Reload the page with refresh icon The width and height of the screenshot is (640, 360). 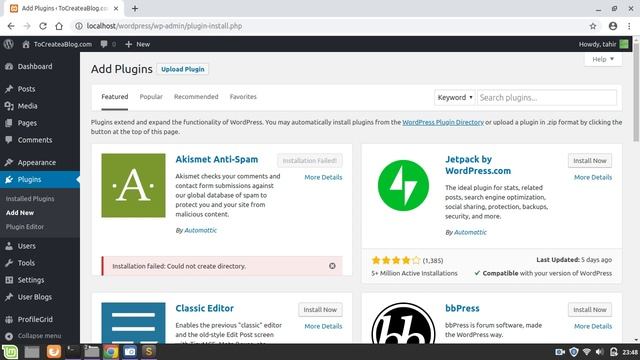[42, 26]
